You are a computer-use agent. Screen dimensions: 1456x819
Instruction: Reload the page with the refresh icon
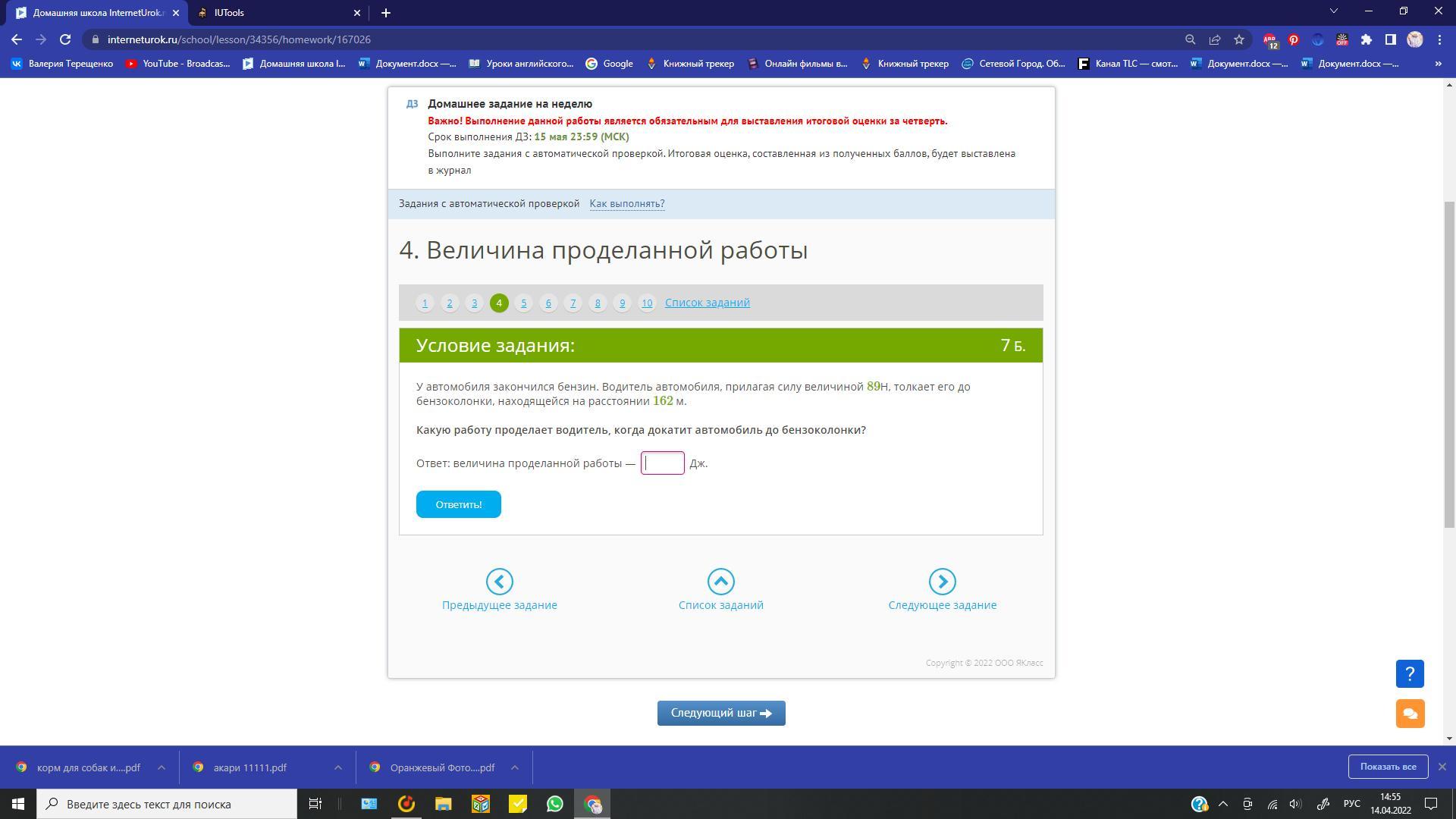pos(65,39)
